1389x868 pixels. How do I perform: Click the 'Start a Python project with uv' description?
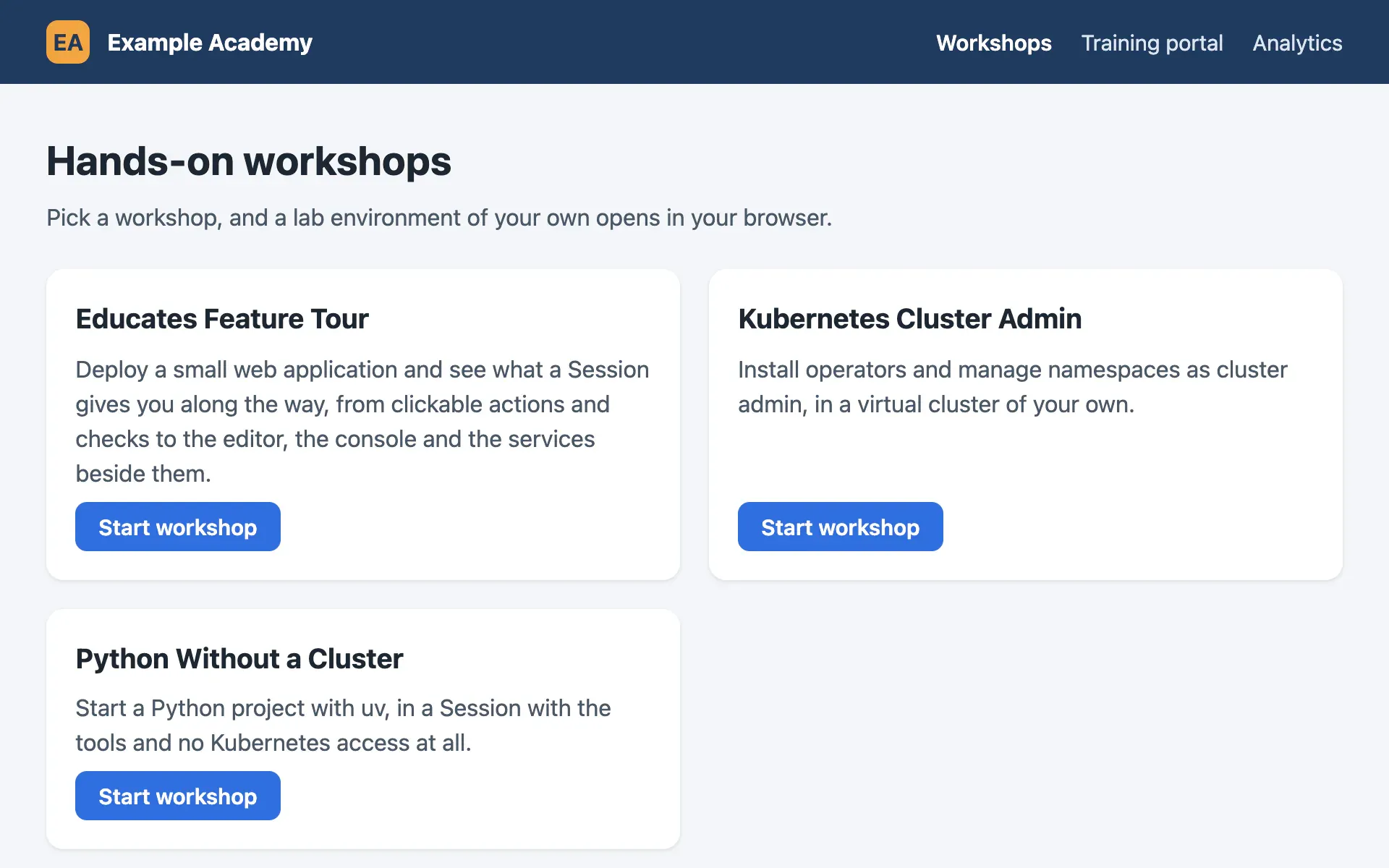pos(343,726)
